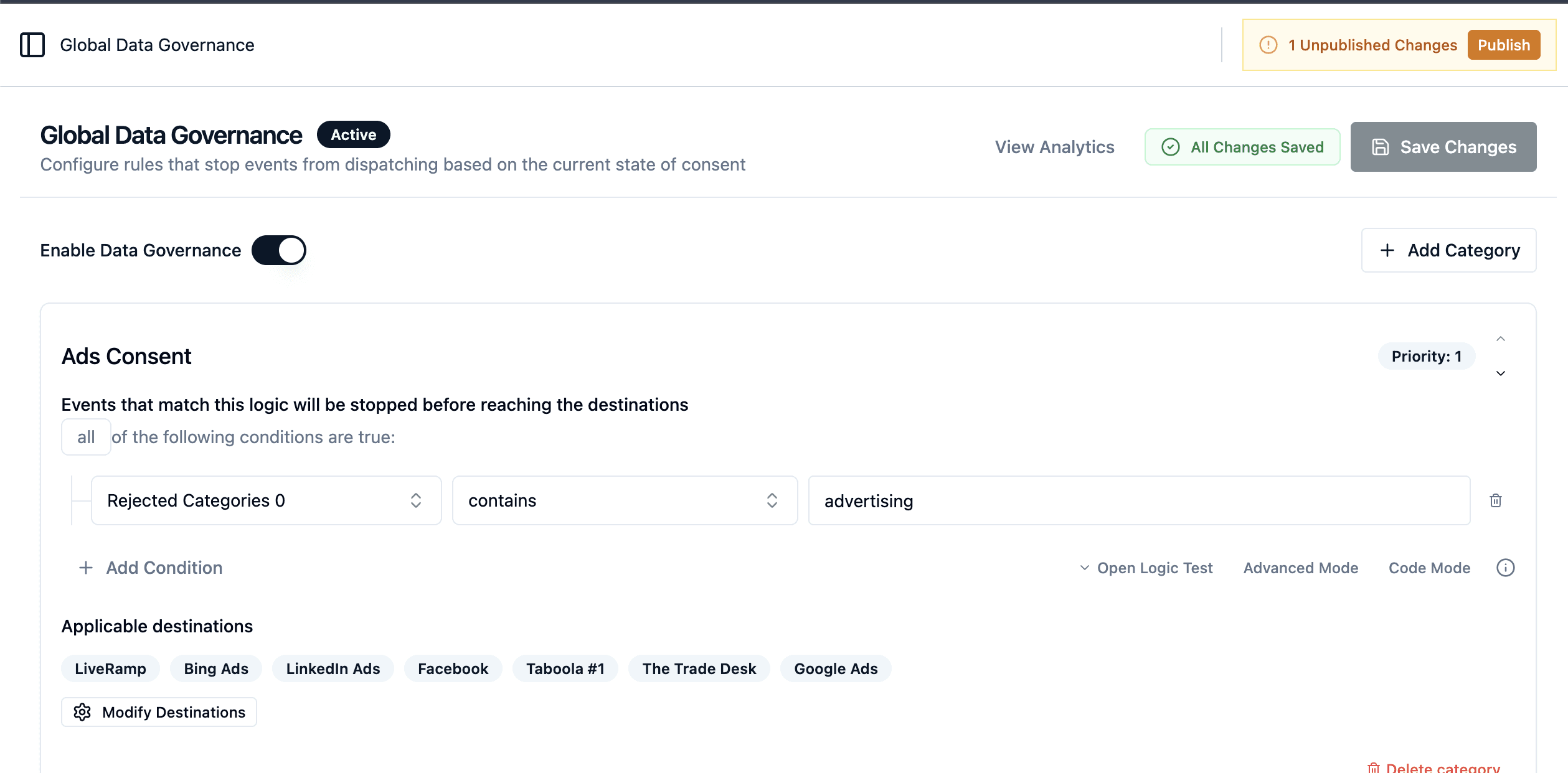Open the View Analytics link
Screen dimensions: 1568x773
click(1054, 147)
